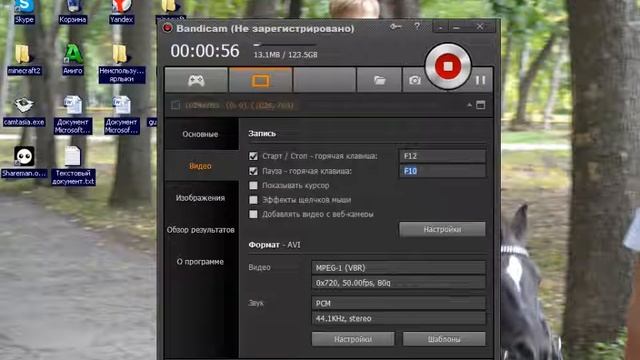Select the camtasia.exe desktop icon
Image resolution: width=640 pixels, height=360 pixels.
[24, 112]
